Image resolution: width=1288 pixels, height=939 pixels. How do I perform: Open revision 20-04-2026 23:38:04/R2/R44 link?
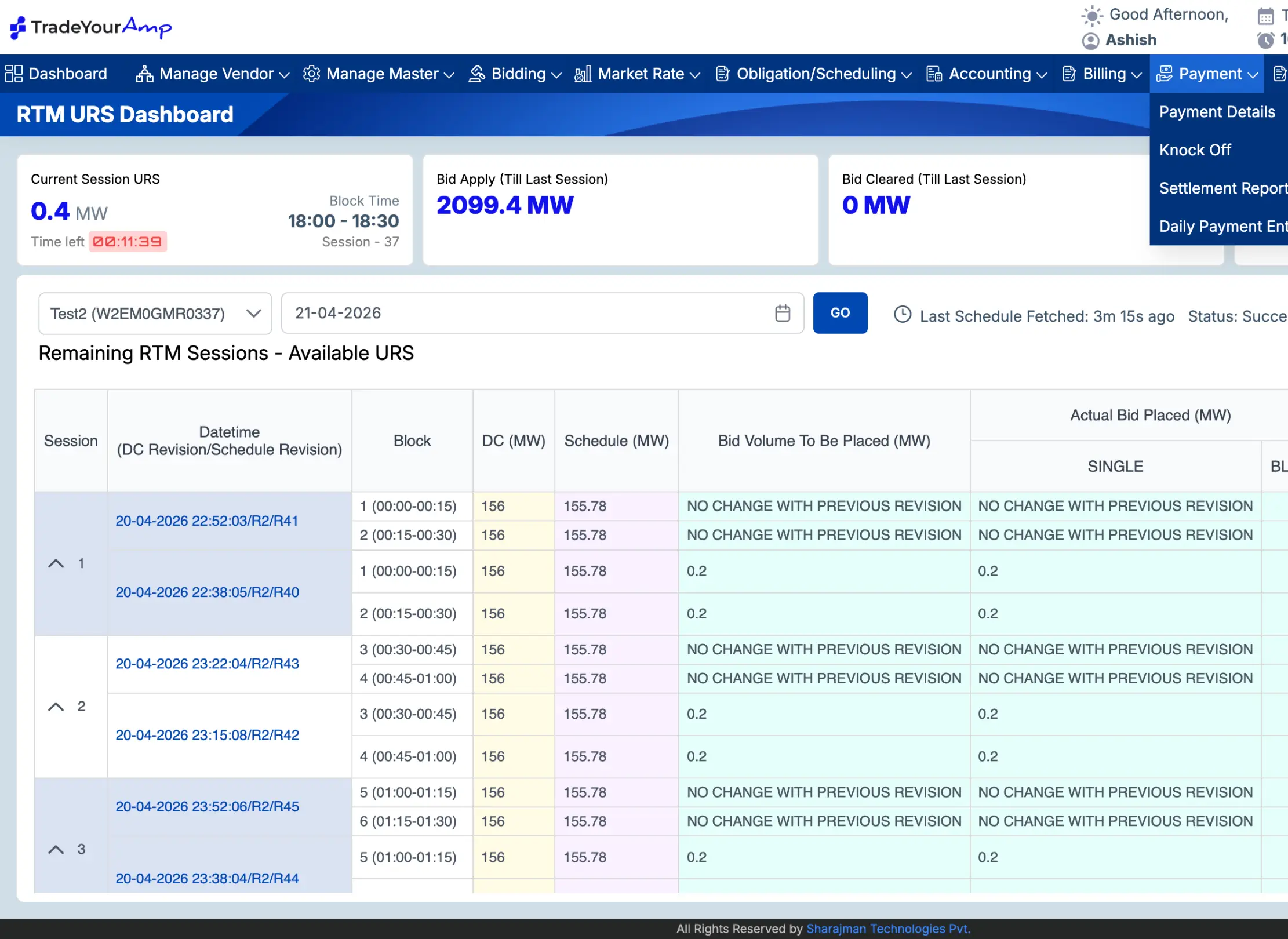click(x=207, y=878)
